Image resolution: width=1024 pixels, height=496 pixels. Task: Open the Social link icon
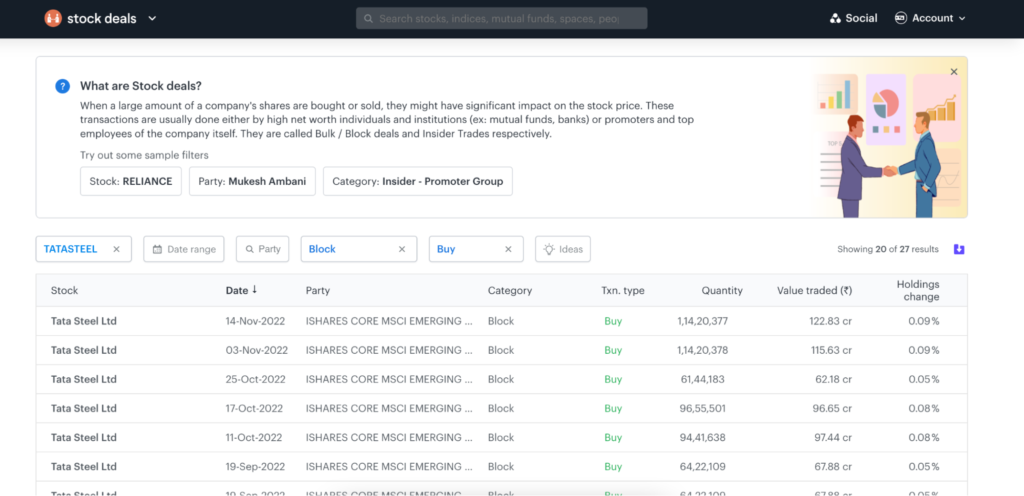click(835, 18)
